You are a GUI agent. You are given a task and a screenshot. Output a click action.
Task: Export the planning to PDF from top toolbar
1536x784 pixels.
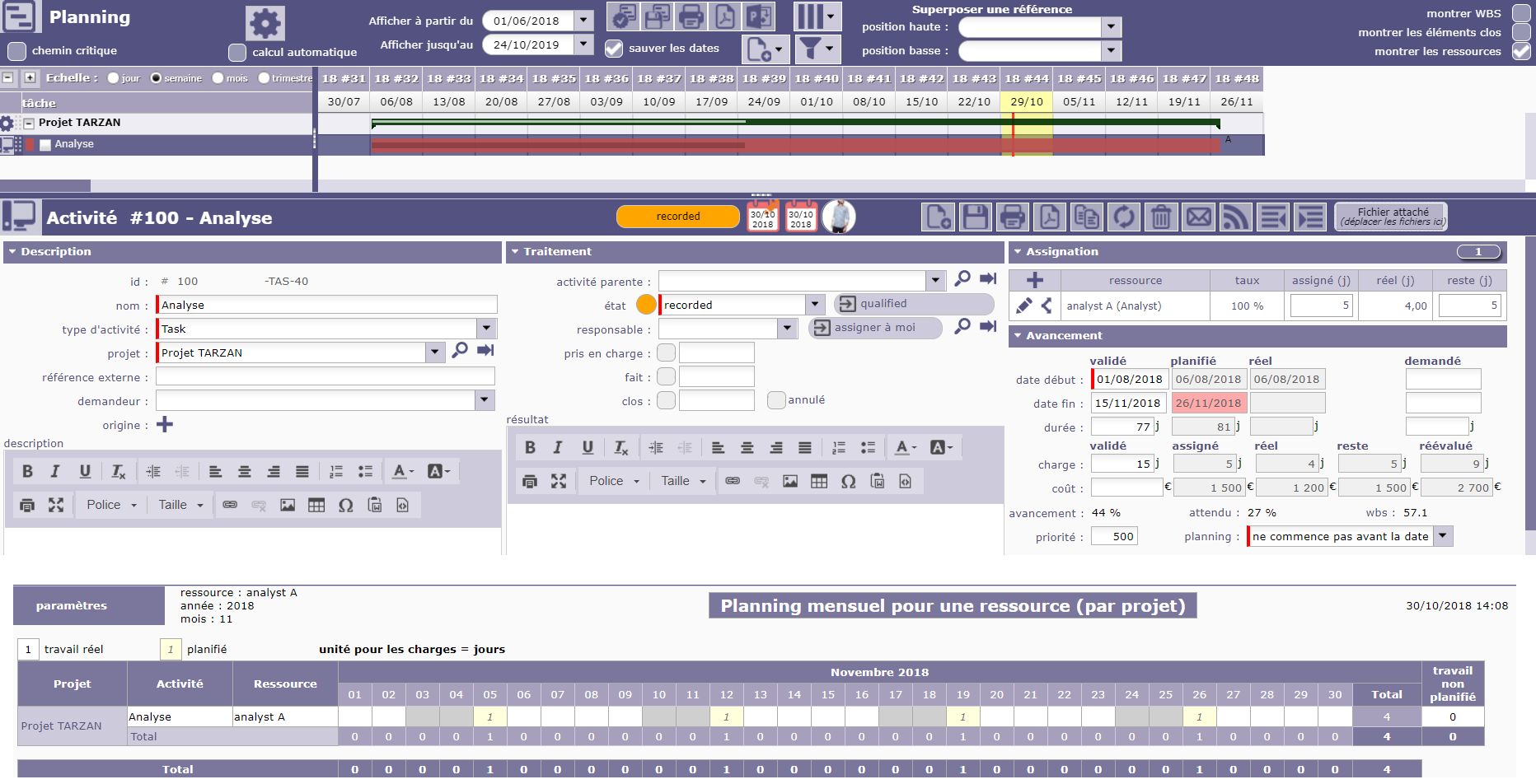click(724, 16)
